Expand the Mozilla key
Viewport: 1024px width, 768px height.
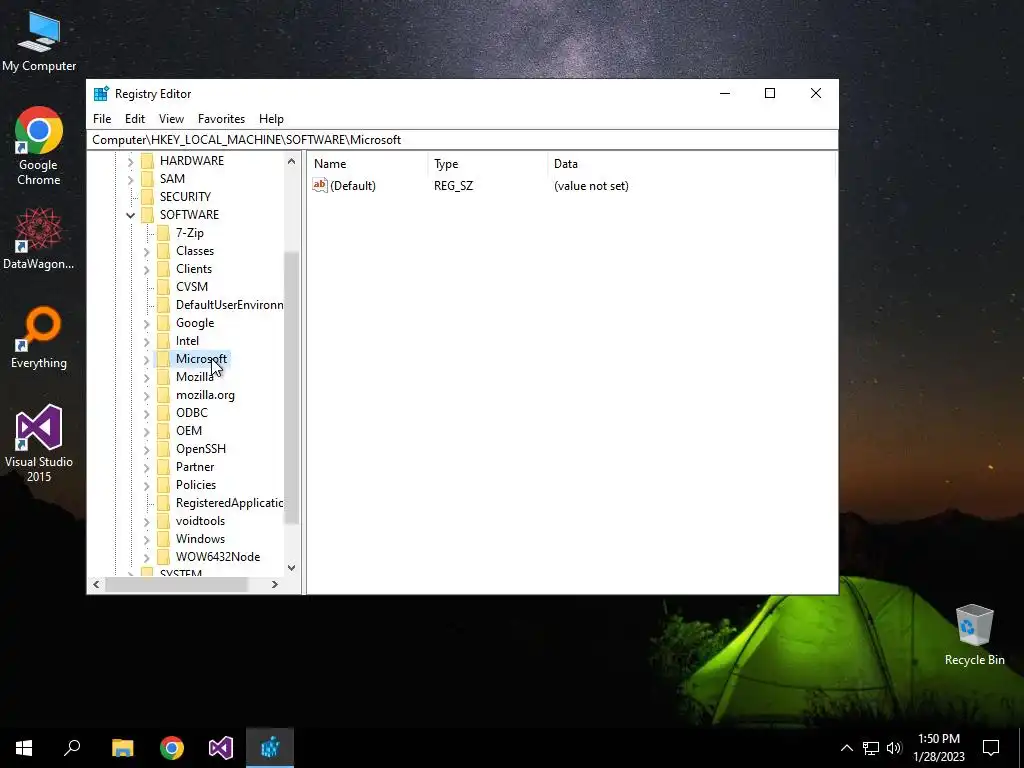(x=146, y=377)
